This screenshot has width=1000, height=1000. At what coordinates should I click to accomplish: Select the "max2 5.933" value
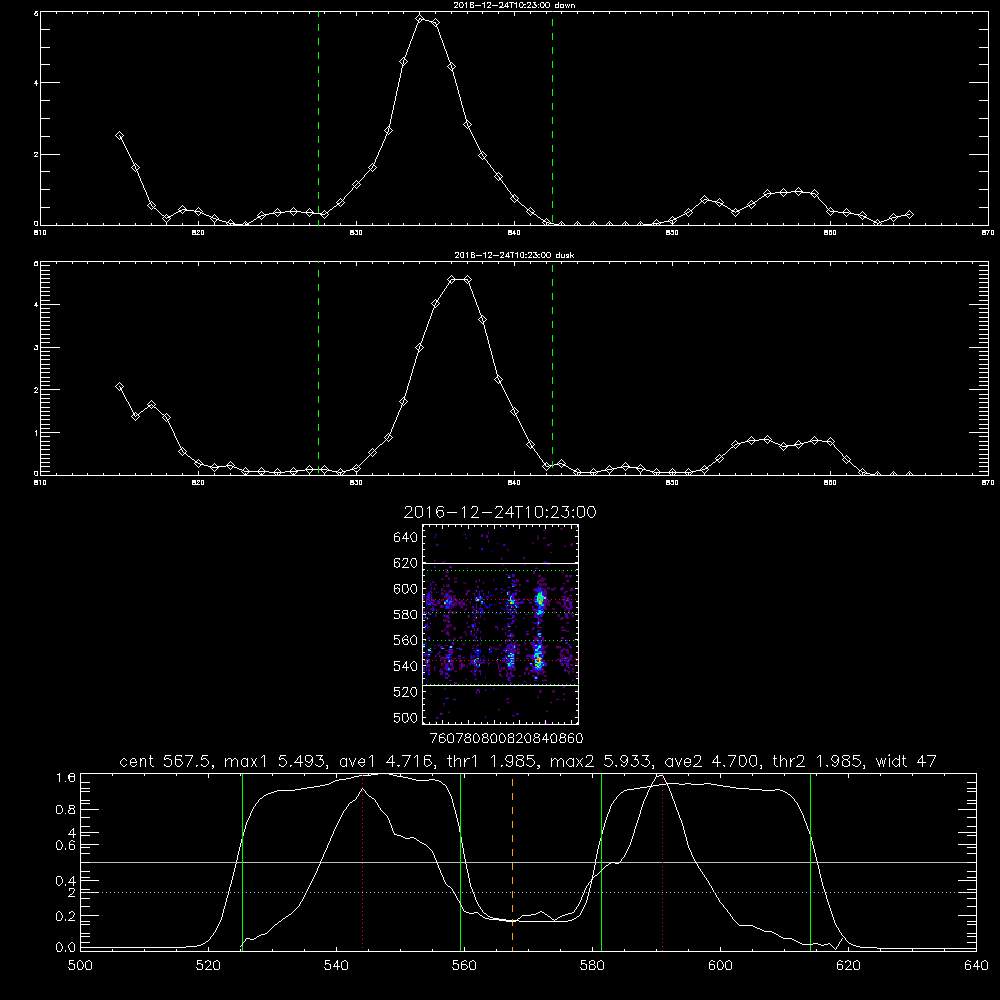point(600,761)
